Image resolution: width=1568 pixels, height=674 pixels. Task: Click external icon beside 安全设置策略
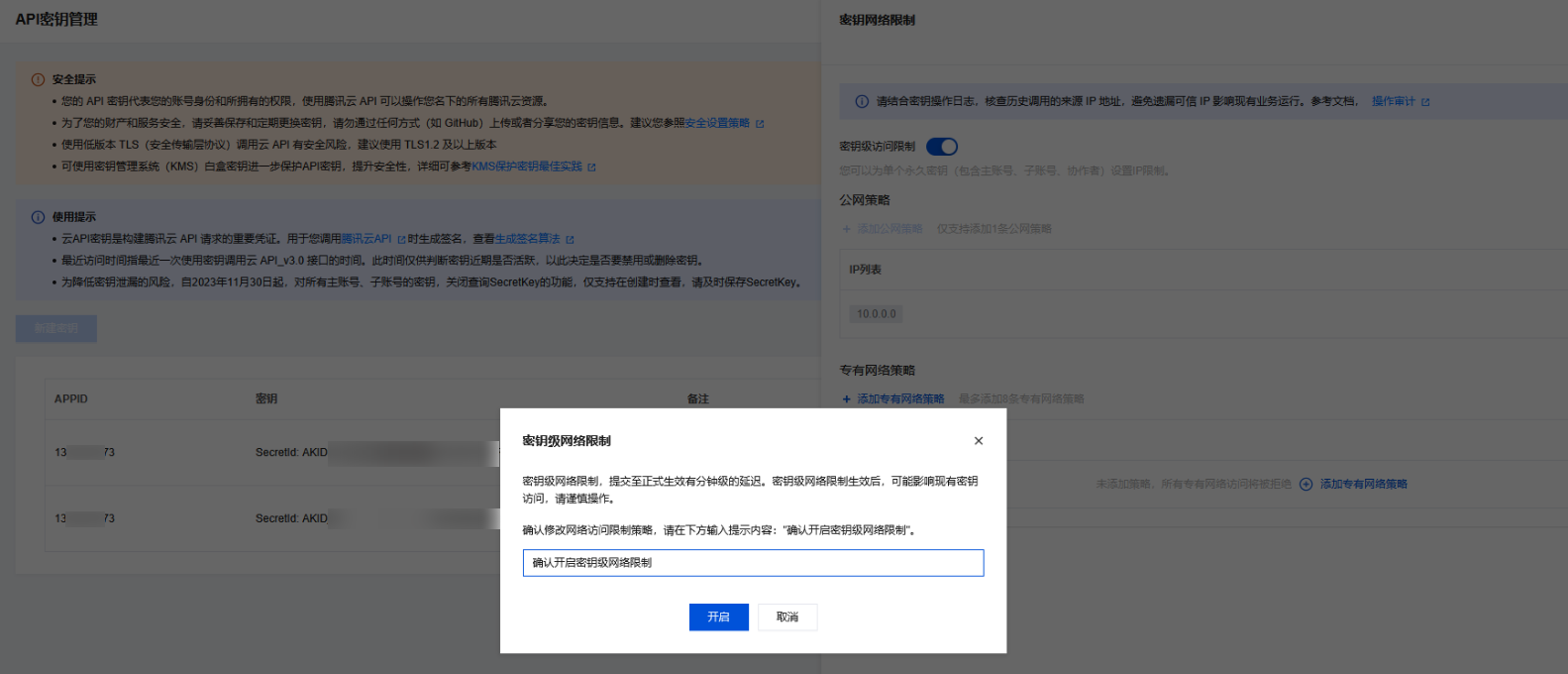760,124
